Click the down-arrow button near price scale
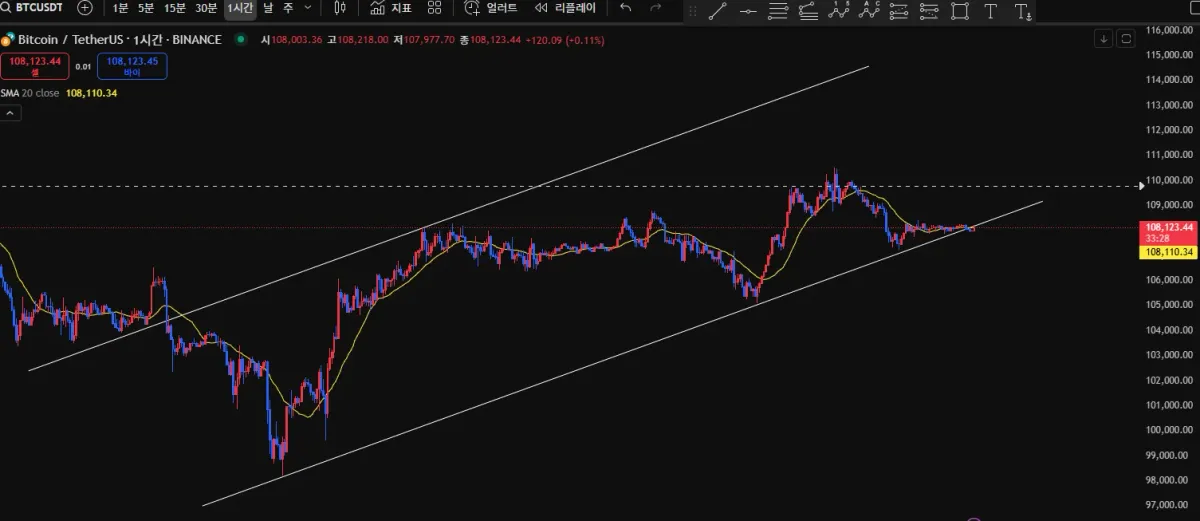 (1103, 39)
